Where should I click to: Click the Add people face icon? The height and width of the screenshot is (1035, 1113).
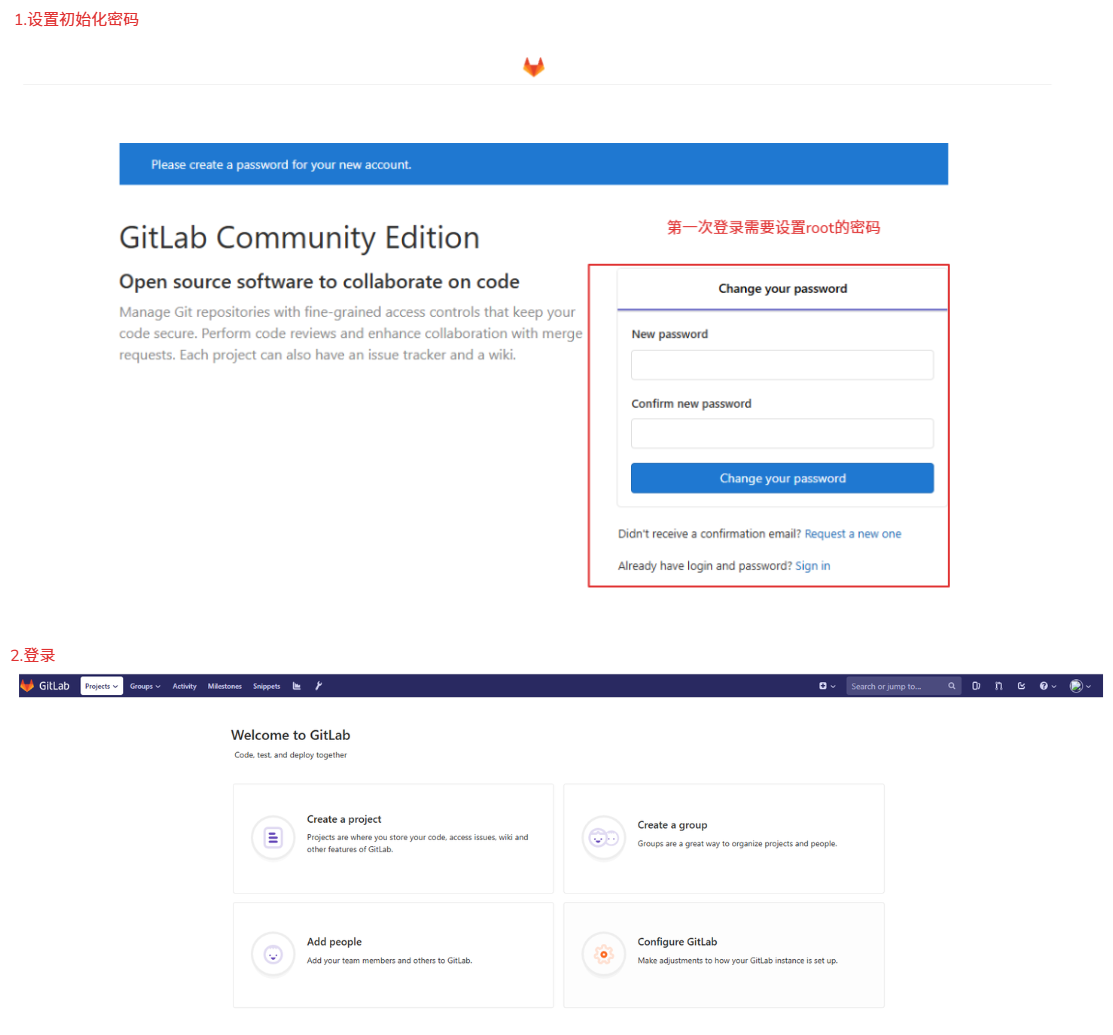point(273,954)
